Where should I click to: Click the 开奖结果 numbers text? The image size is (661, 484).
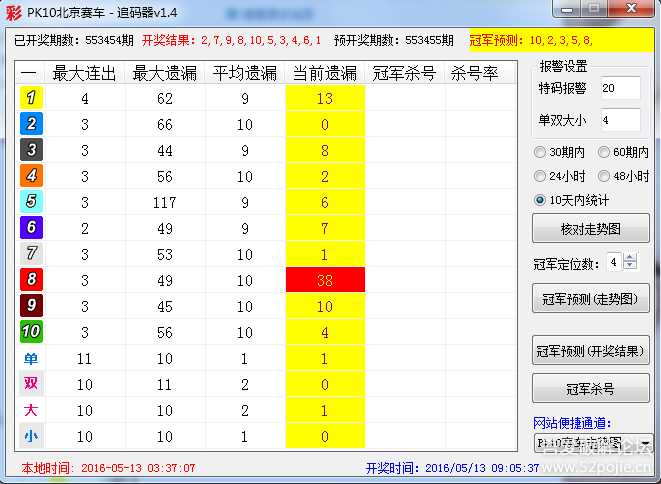click(231, 40)
